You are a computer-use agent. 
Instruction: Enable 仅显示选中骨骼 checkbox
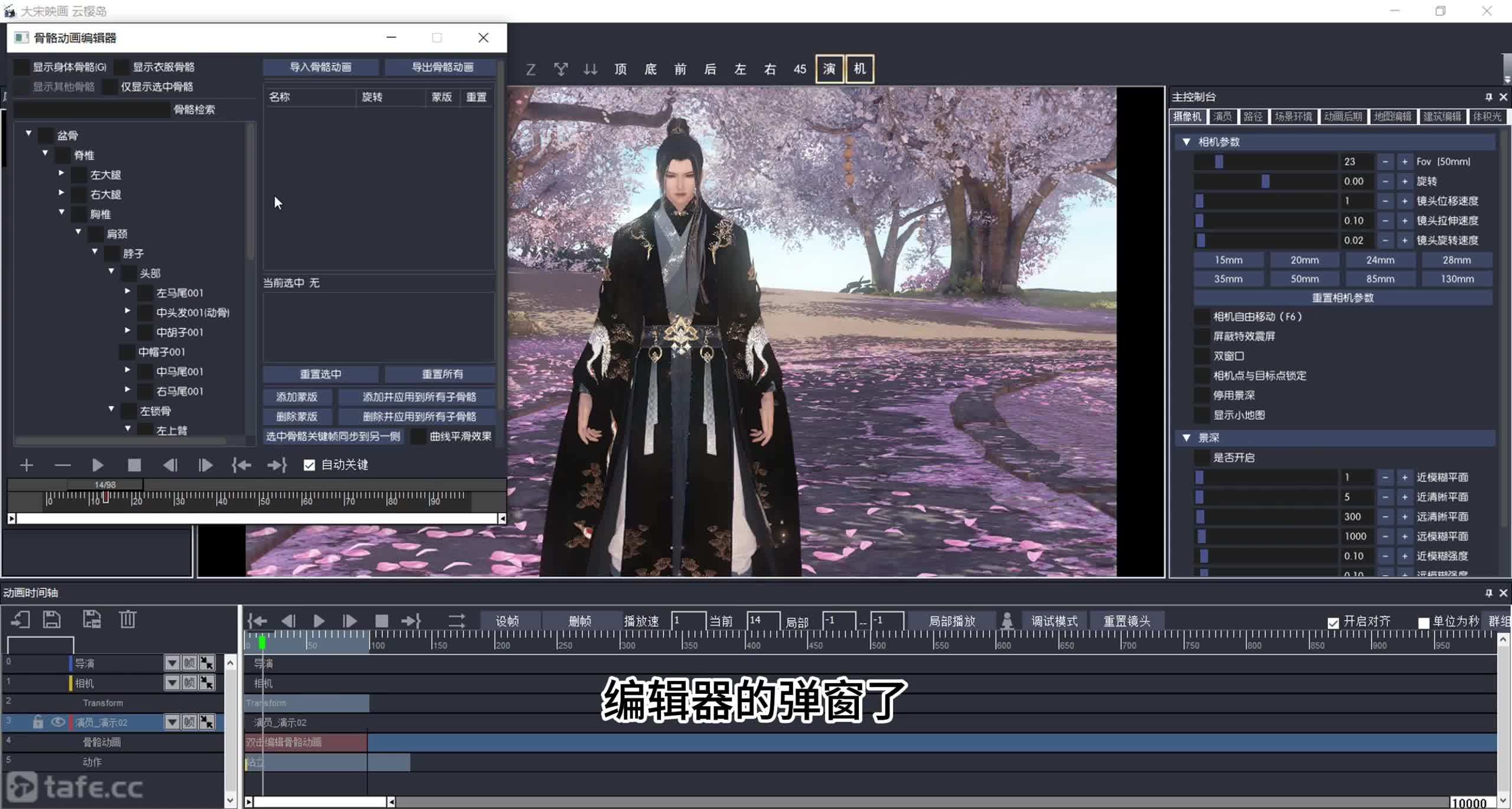[x=110, y=86]
